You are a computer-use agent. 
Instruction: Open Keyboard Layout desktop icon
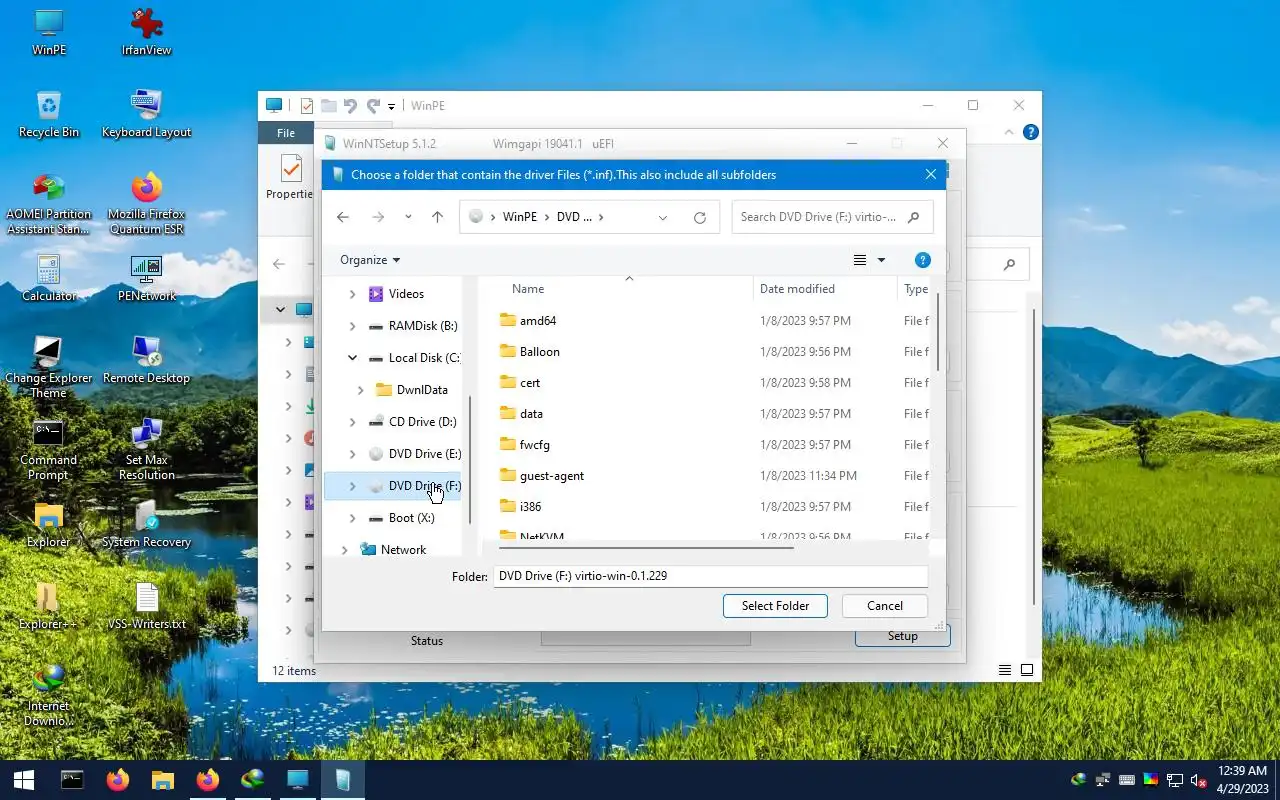coord(147,114)
